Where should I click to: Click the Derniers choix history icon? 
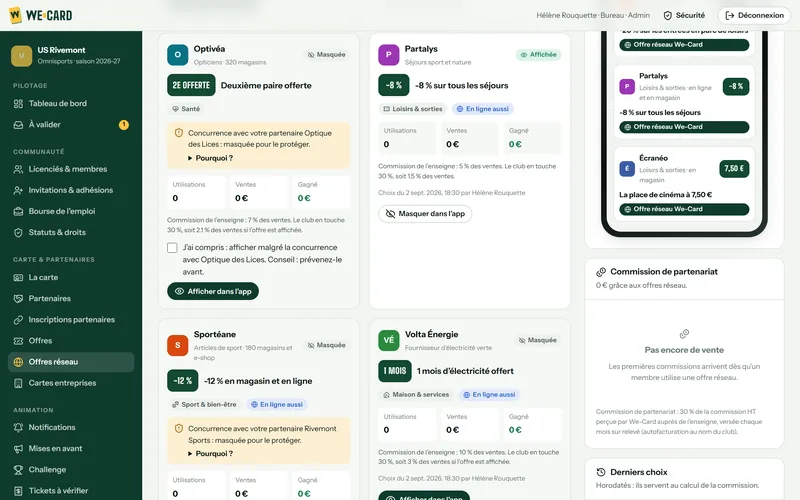[601, 472]
